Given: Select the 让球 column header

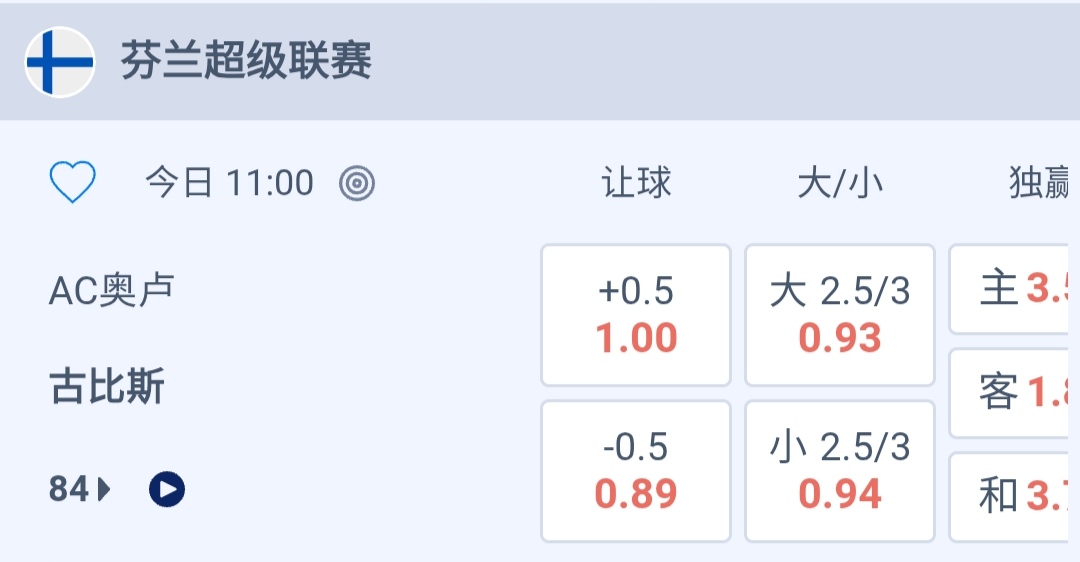Looking at the screenshot, I should [x=636, y=184].
